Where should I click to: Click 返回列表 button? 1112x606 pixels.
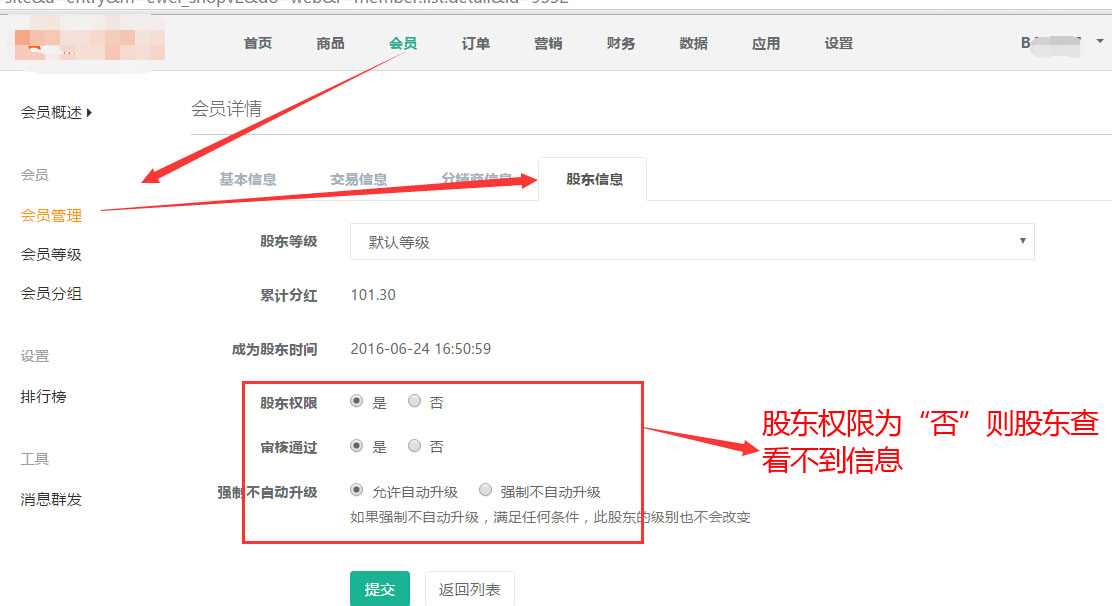pyautogui.click(x=470, y=589)
